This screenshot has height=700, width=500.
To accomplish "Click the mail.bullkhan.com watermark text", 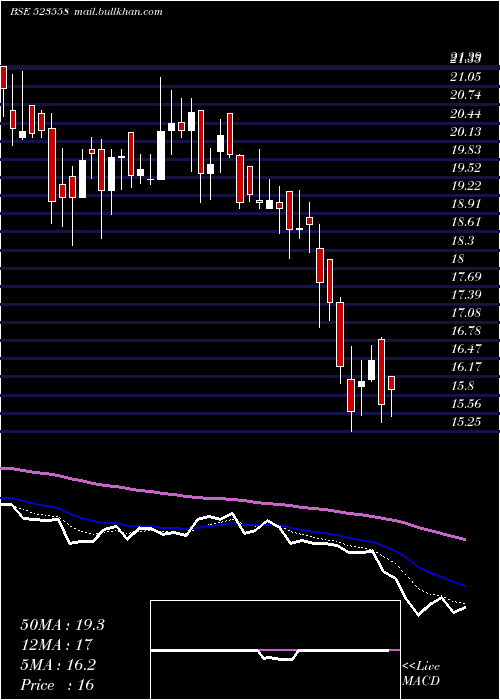I will tap(117, 12).
